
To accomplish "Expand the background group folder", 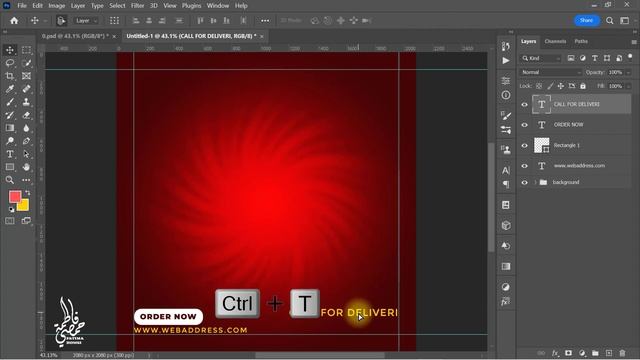I will click(535, 182).
